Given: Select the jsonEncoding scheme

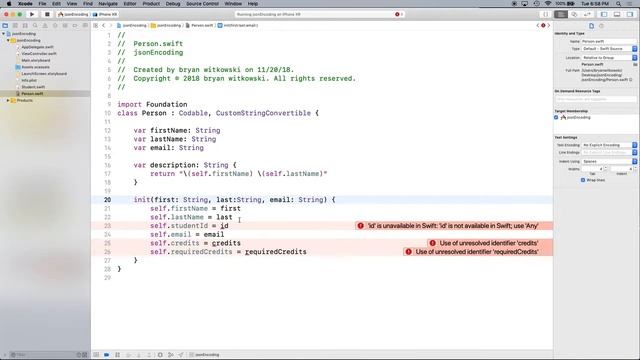Looking at the screenshot, I should tap(73, 14).
